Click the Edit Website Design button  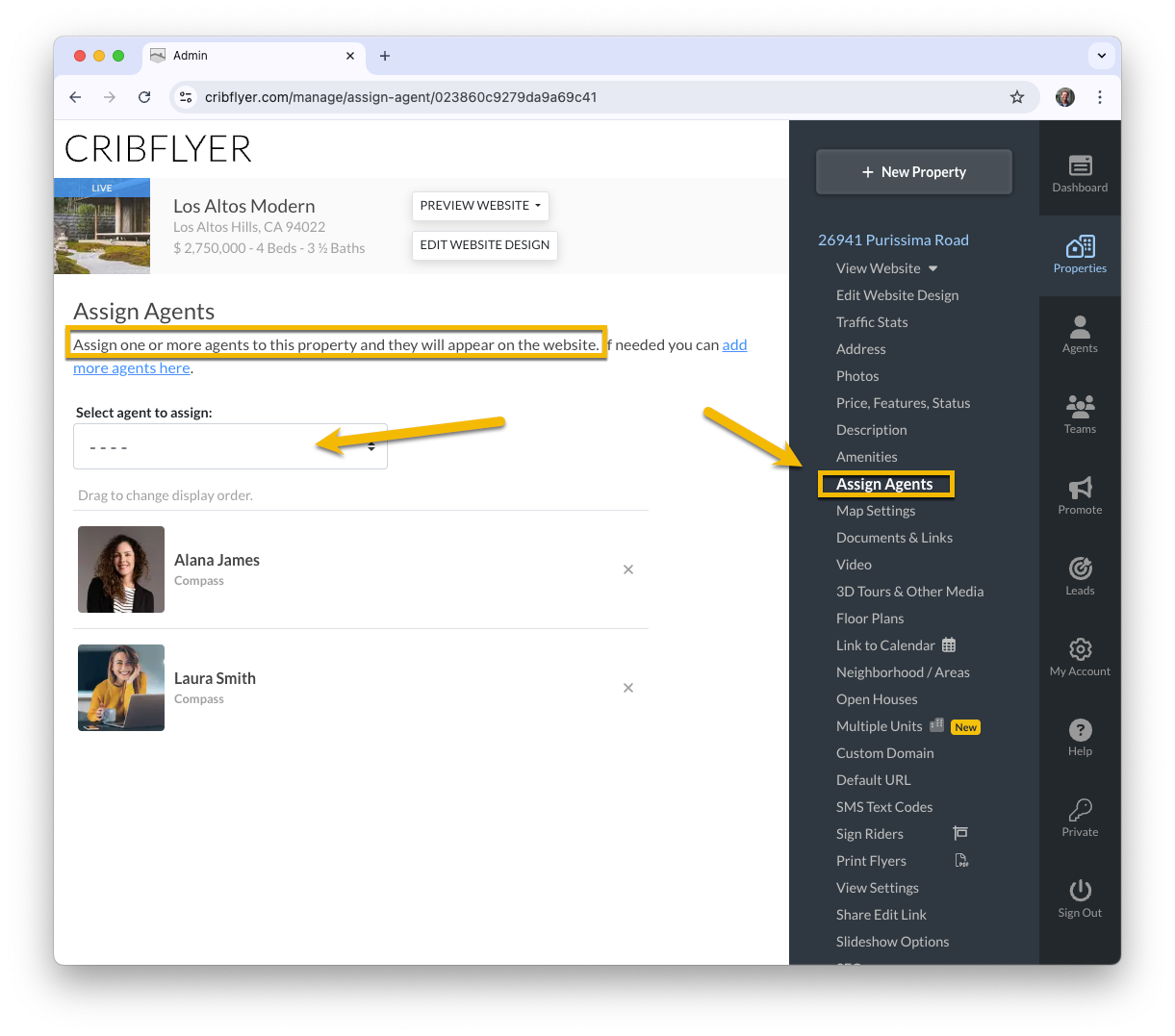coord(485,245)
